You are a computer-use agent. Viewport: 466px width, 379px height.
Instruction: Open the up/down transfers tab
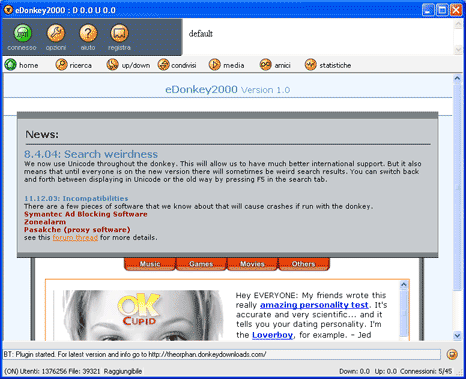pyautogui.click(x=128, y=65)
